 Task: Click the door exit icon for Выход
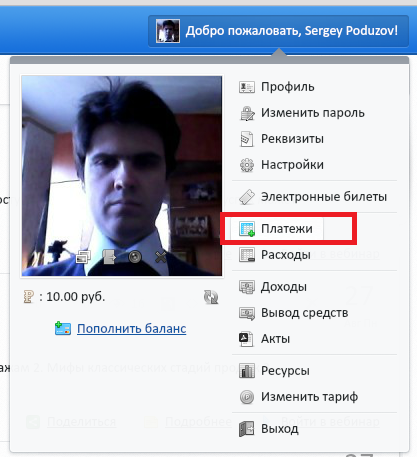point(247,429)
